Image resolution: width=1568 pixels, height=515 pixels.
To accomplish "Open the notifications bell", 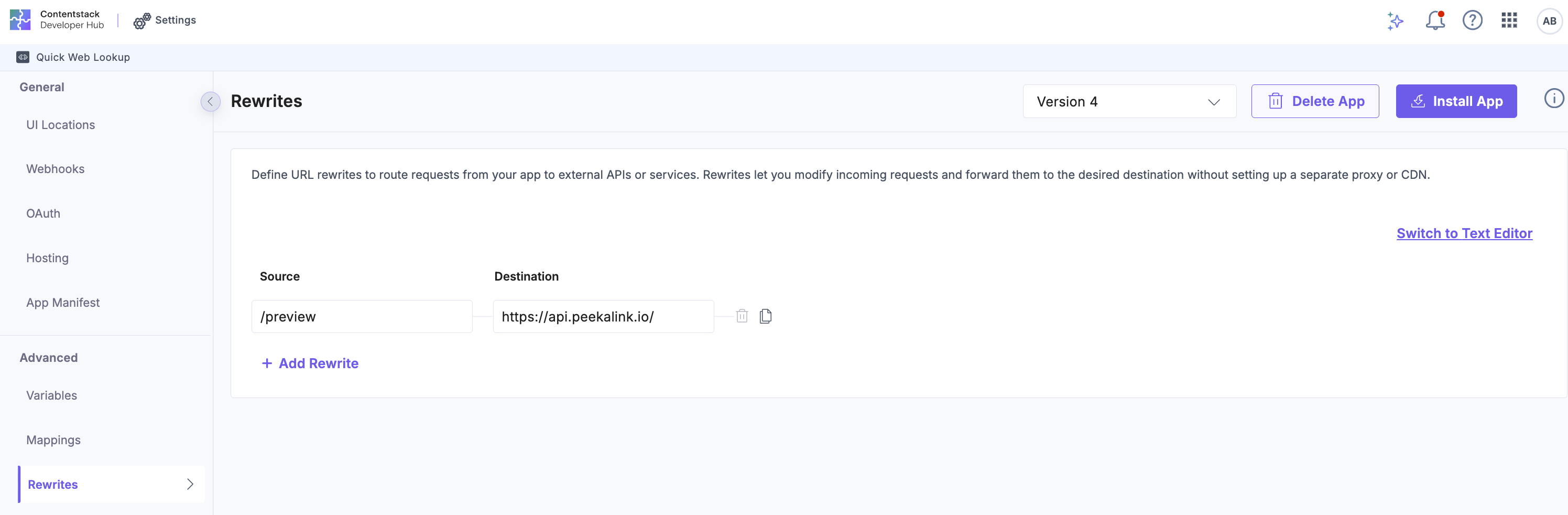I will [1434, 21].
